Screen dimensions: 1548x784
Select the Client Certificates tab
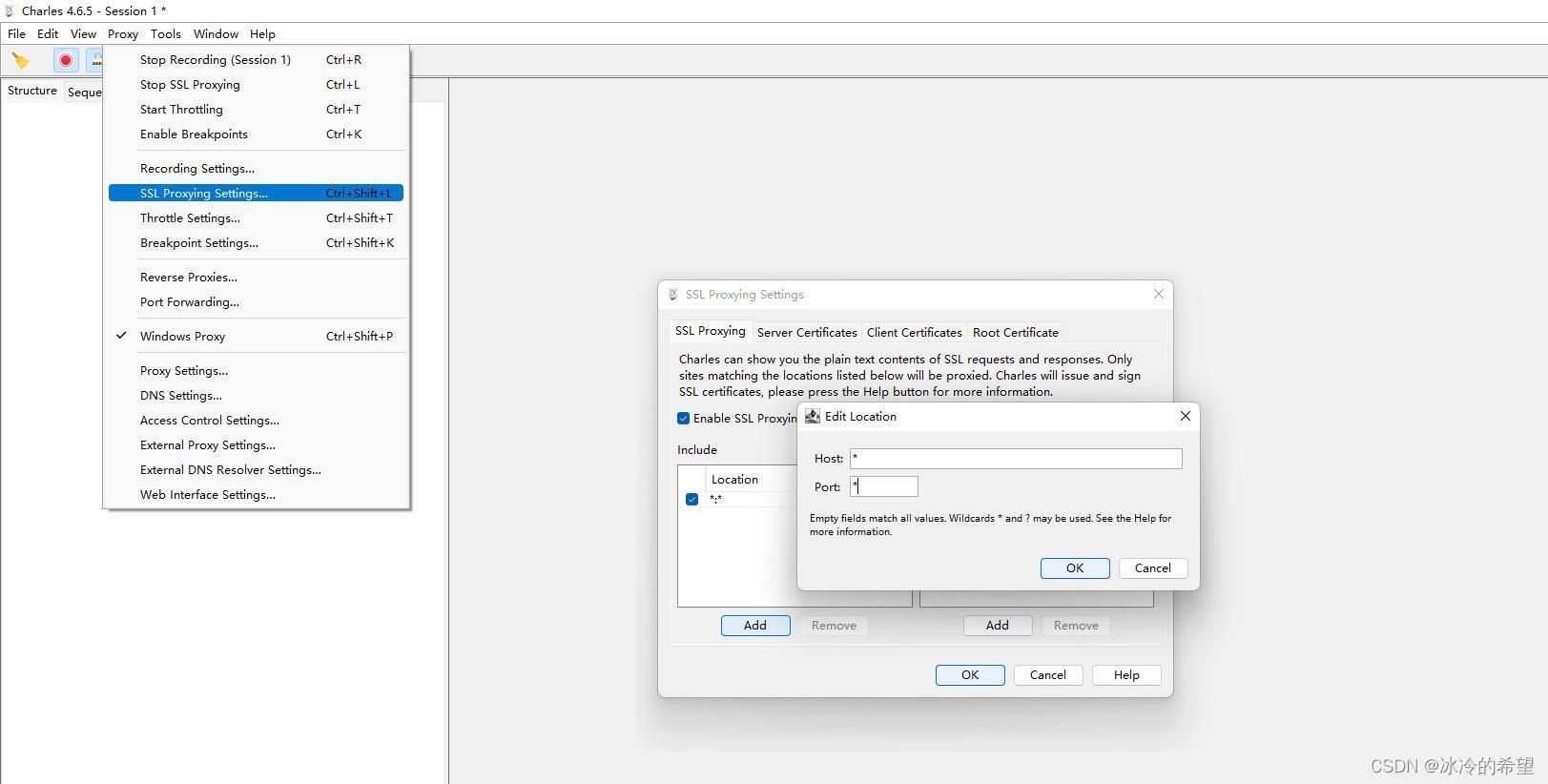(x=914, y=332)
